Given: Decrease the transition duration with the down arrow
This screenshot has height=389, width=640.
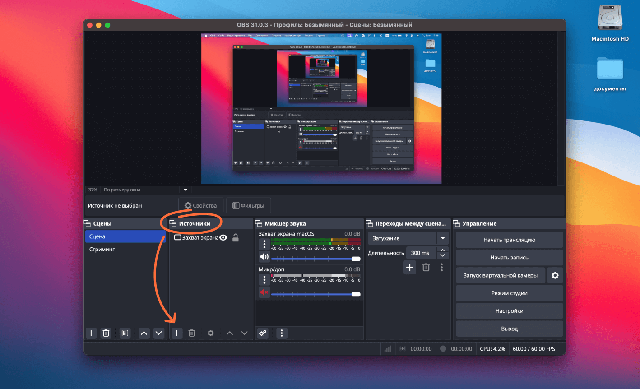Looking at the screenshot, I should pos(443,256).
